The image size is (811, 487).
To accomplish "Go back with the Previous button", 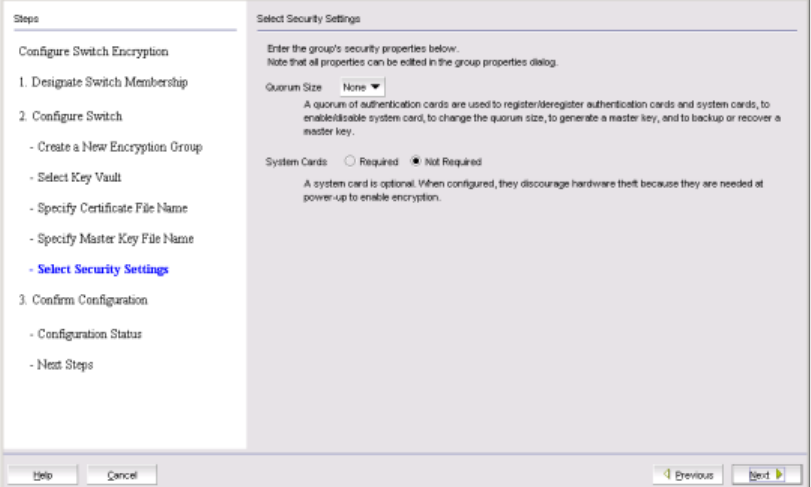I will click(688, 475).
